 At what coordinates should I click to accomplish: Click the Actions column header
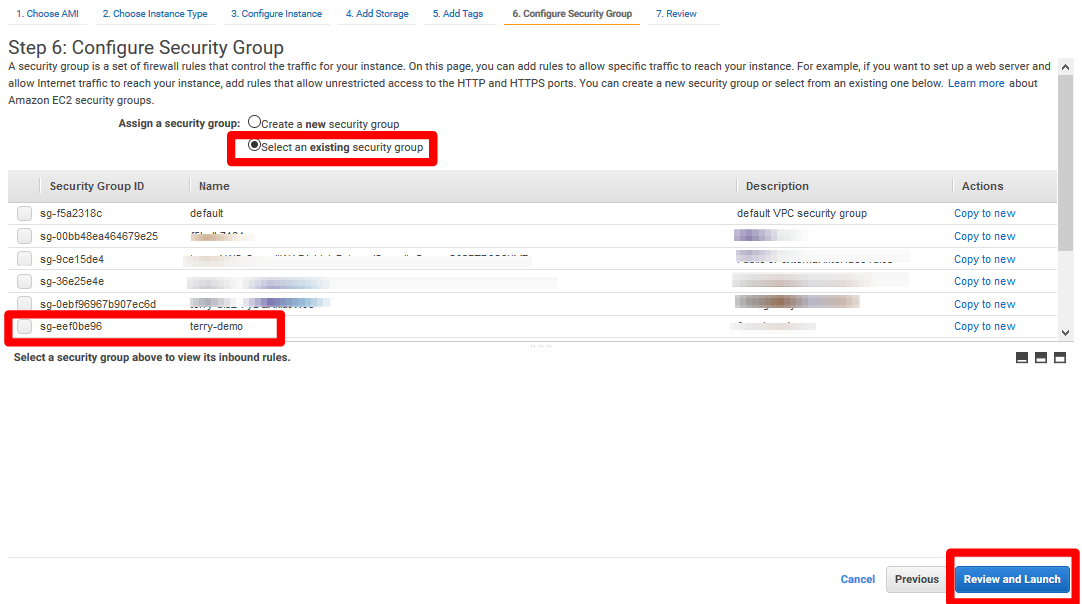click(982, 186)
